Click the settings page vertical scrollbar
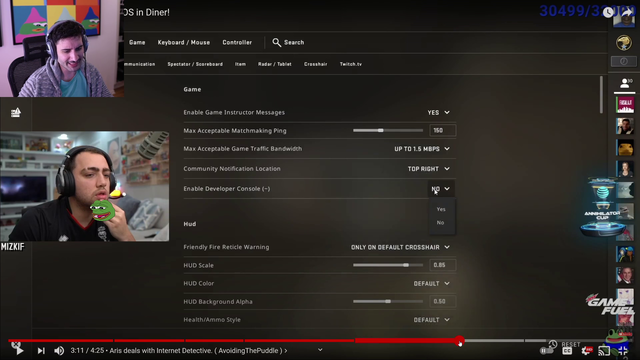The image size is (640, 360). (x=601, y=95)
